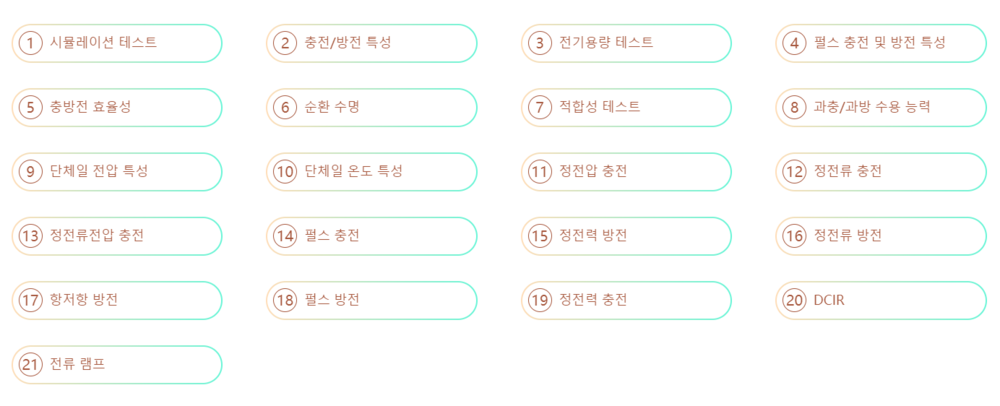Click the 정전압 충전 button
1000x406 pixels.
(626, 171)
